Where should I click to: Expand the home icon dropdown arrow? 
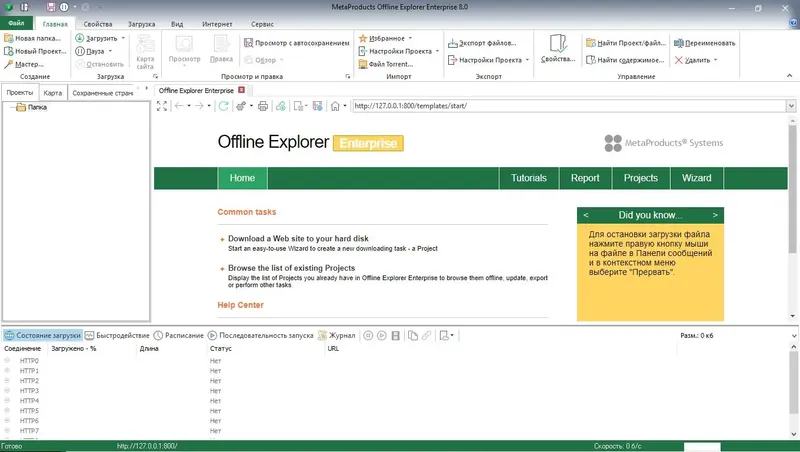click(x=345, y=106)
